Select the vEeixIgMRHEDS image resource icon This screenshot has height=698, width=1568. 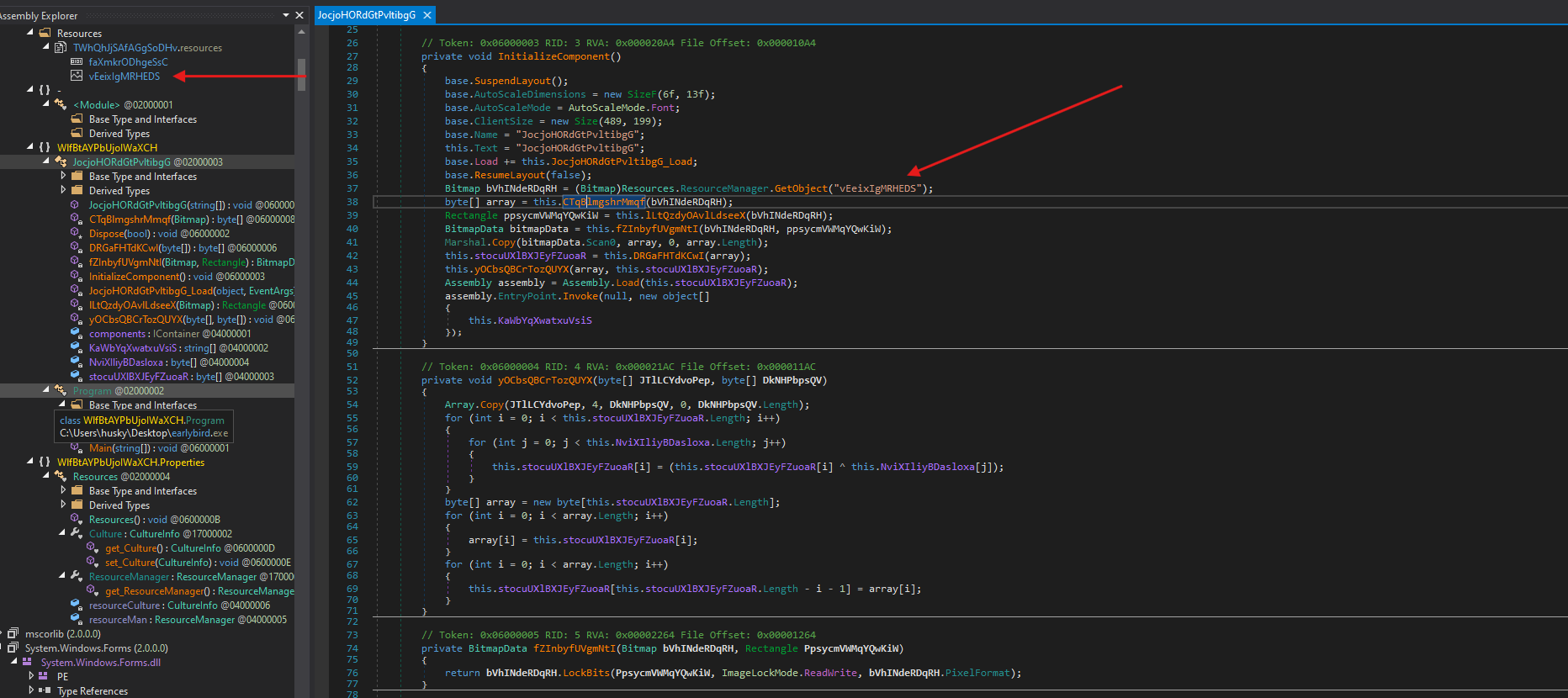(x=77, y=76)
